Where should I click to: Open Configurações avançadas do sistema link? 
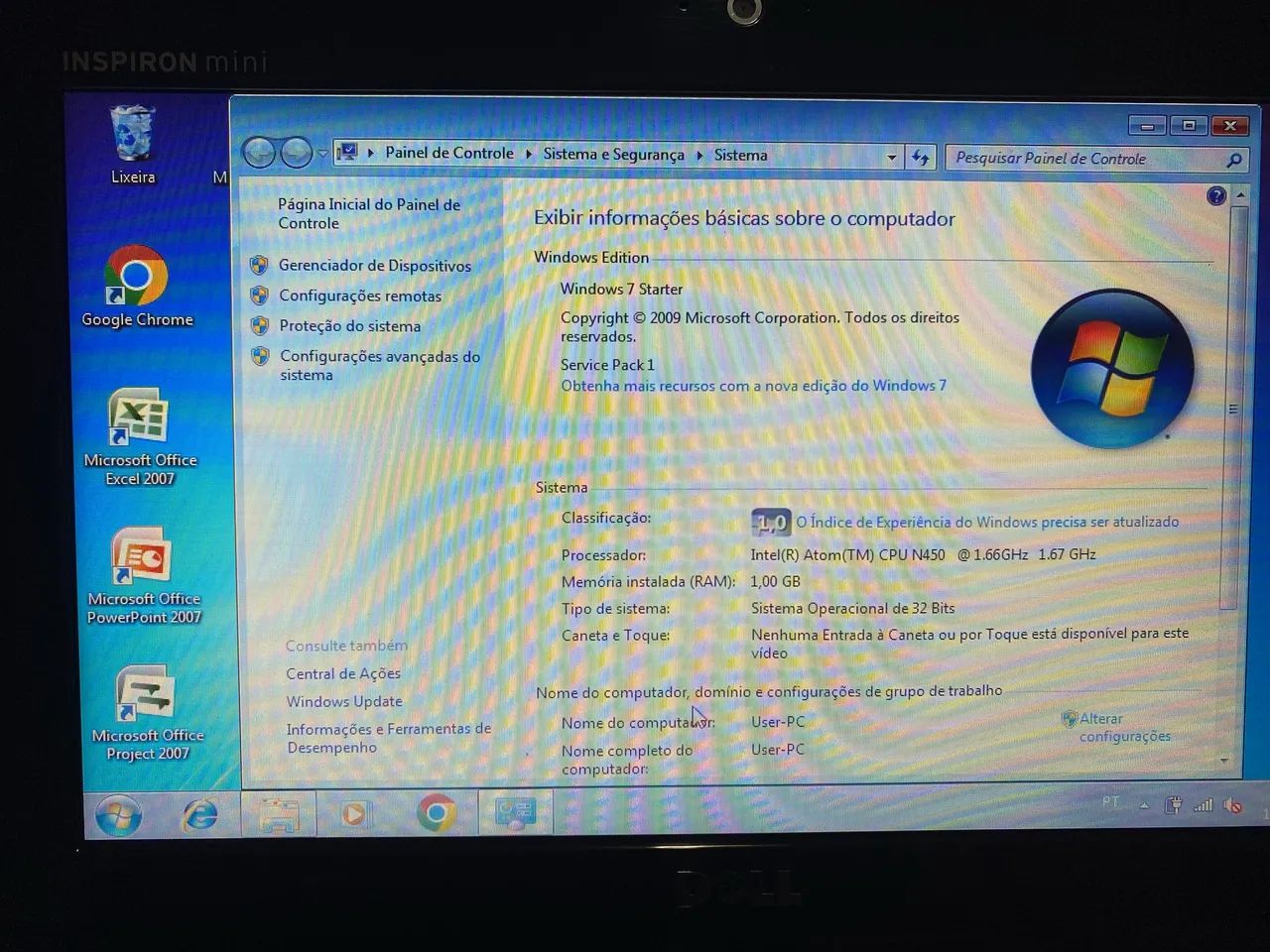pos(379,365)
